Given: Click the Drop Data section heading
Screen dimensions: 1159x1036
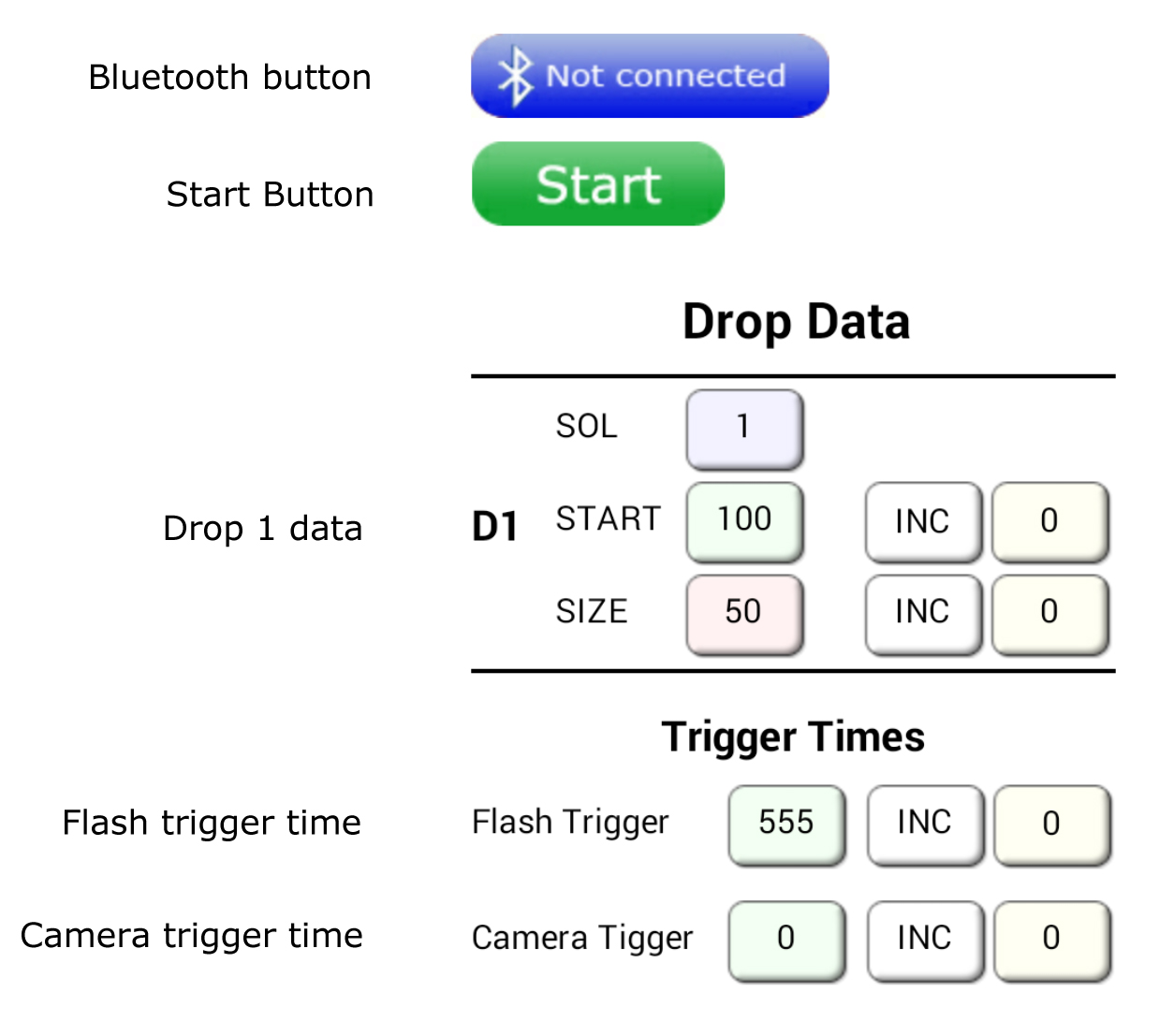Looking at the screenshot, I should [797, 322].
